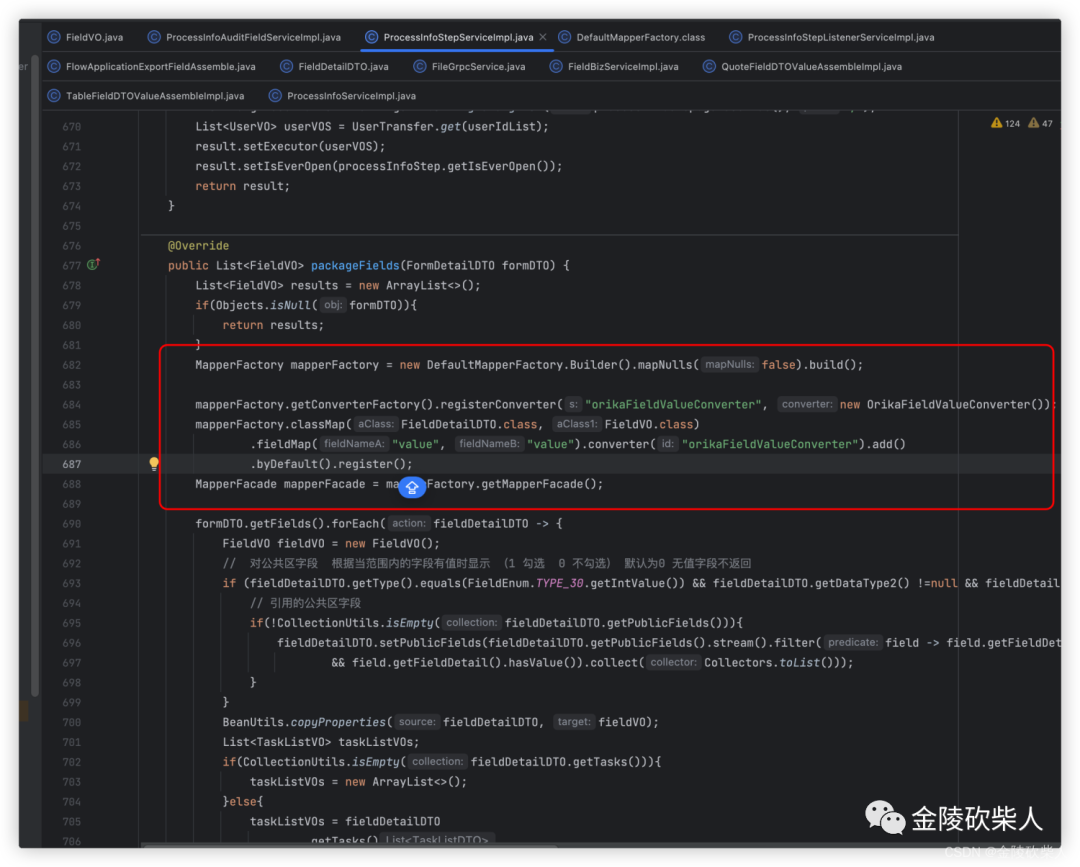This screenshot has width=1080, height=867.
Task: Open the TableFieldDTOValueAssembleImpl.java tab
Action: click(145, 96)
